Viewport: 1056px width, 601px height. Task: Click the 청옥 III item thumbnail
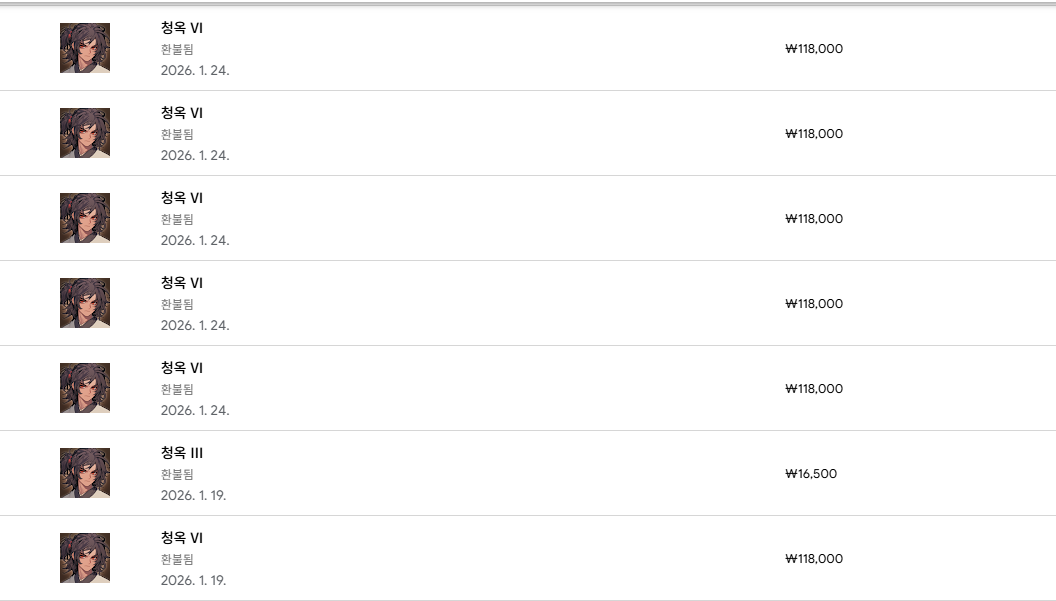click(85, 473)
